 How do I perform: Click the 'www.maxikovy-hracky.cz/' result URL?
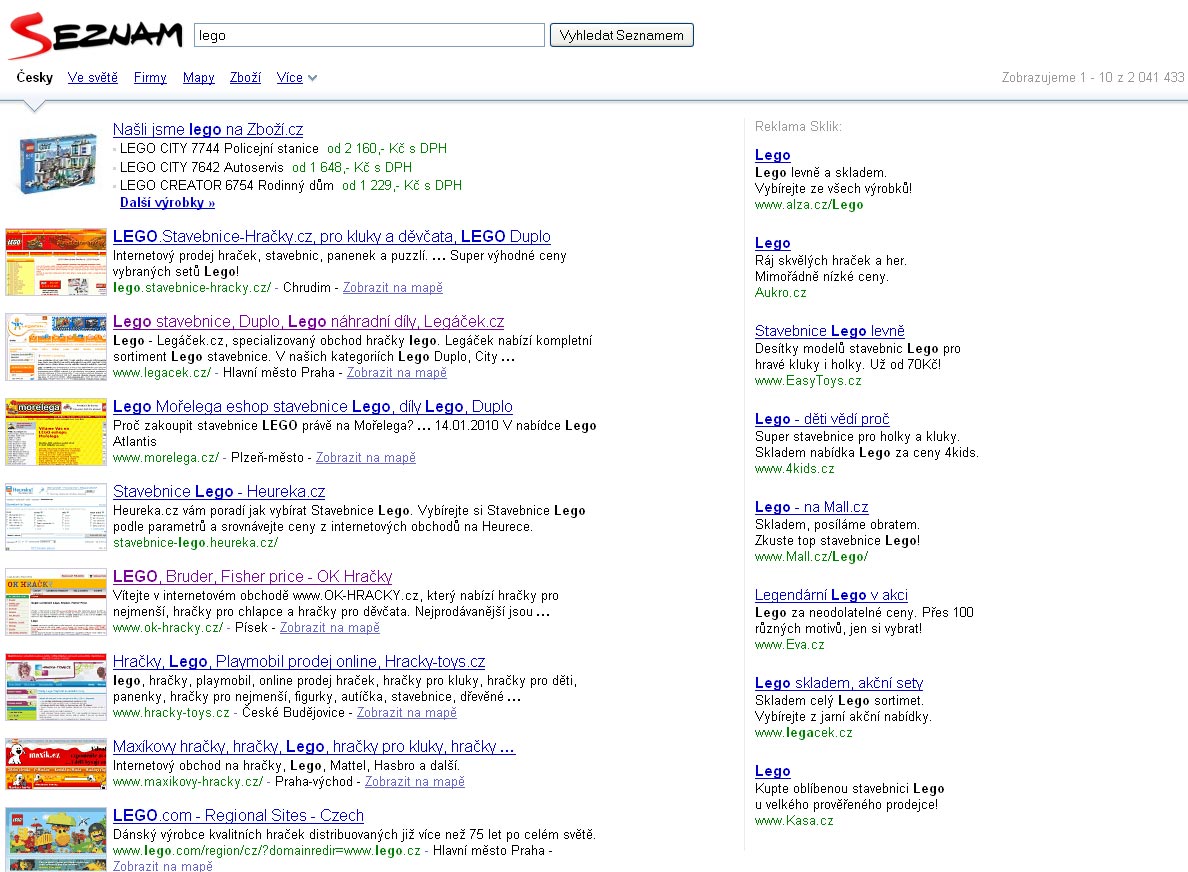[188, 782]
